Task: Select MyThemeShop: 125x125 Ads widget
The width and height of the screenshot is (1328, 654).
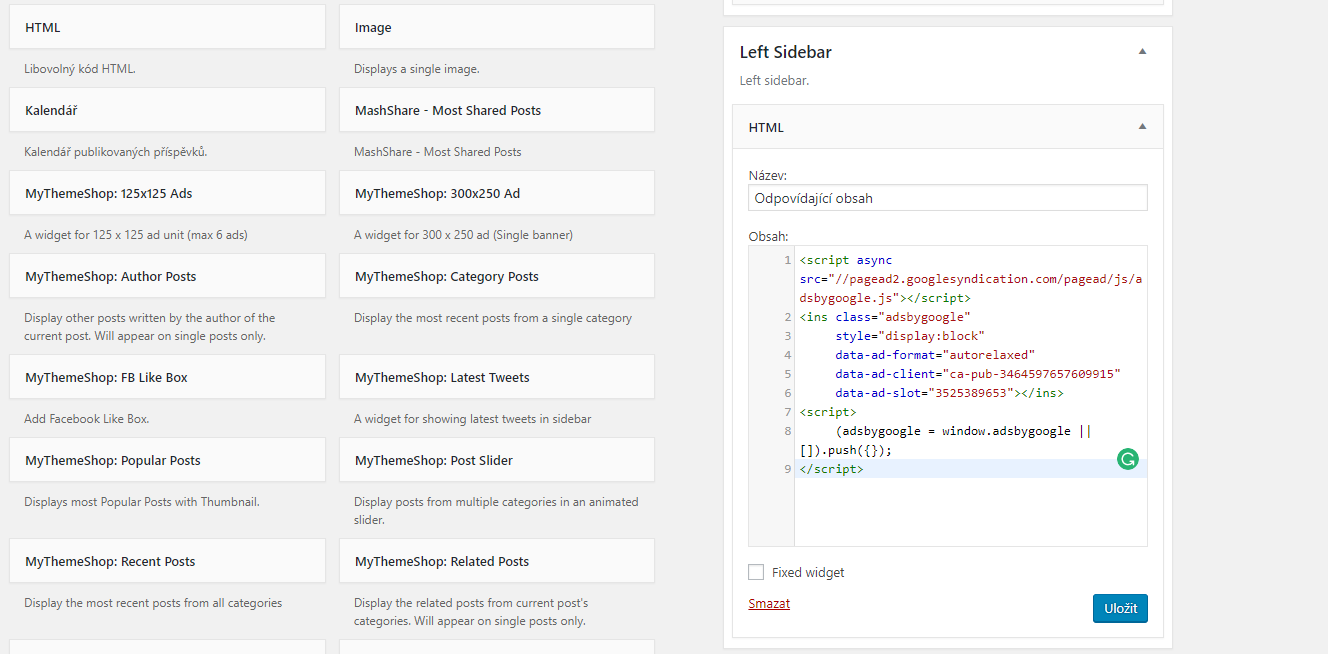Action: tap(167, 193)
